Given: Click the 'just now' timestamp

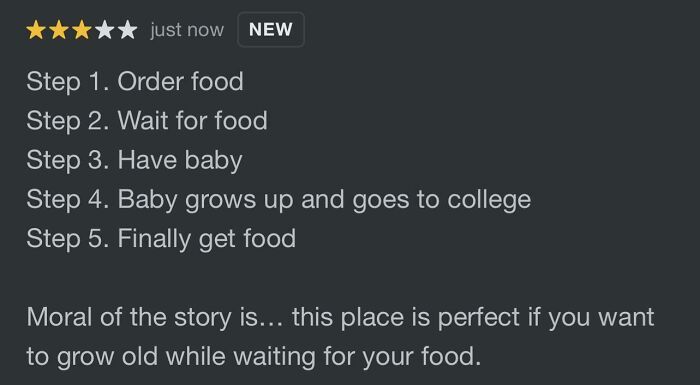Looking at the screenshot, I should click(x=187, y=30).
